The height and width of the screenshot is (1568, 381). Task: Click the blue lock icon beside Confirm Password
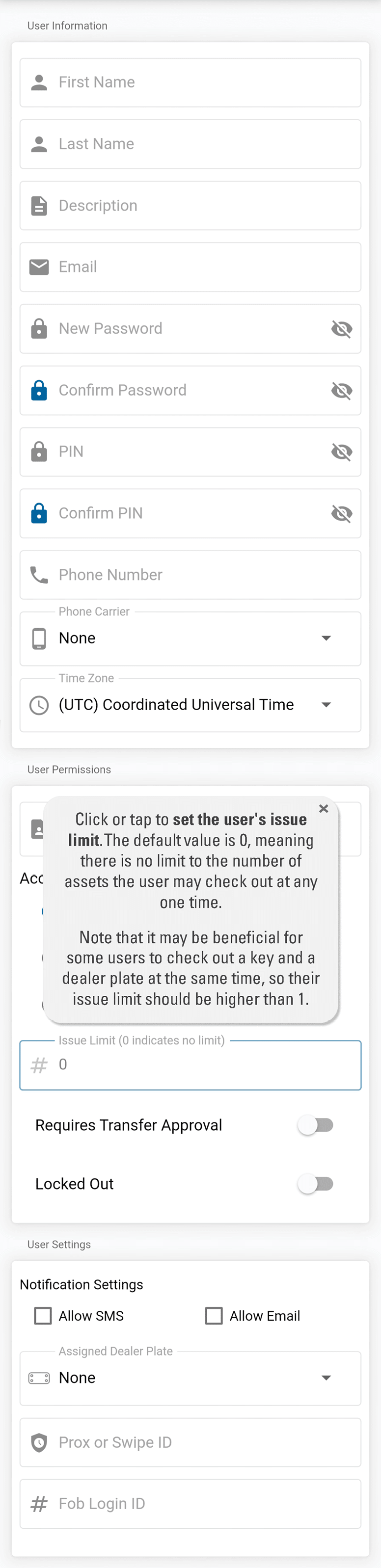(39, 390)
